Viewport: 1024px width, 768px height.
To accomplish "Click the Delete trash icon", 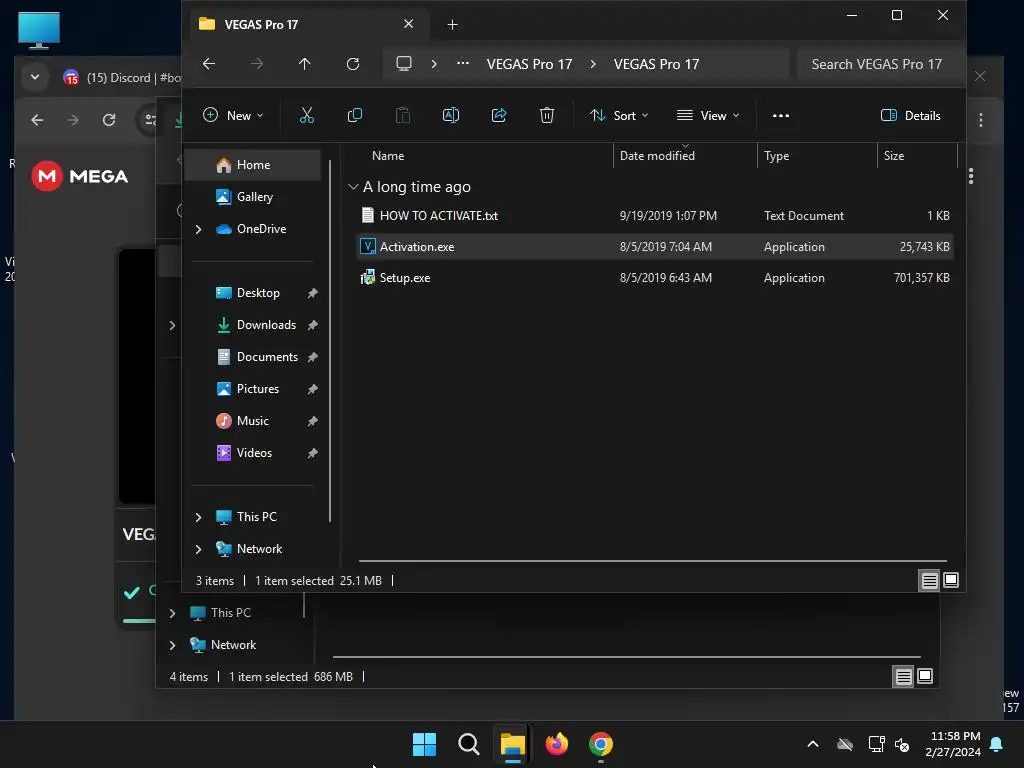I will pyautogui.click(x=547, y=116).
